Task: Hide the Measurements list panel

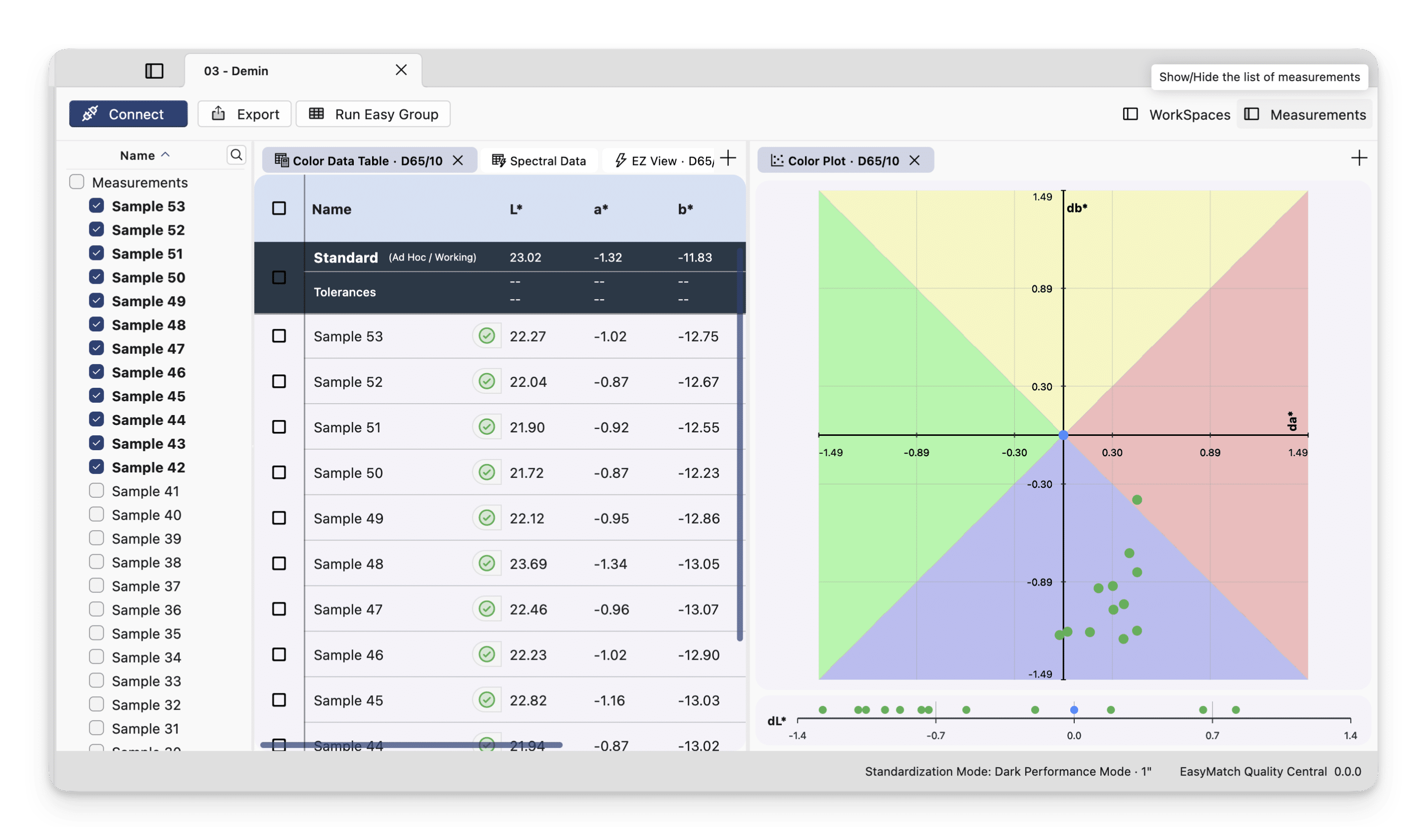Action: point(1305,114)
